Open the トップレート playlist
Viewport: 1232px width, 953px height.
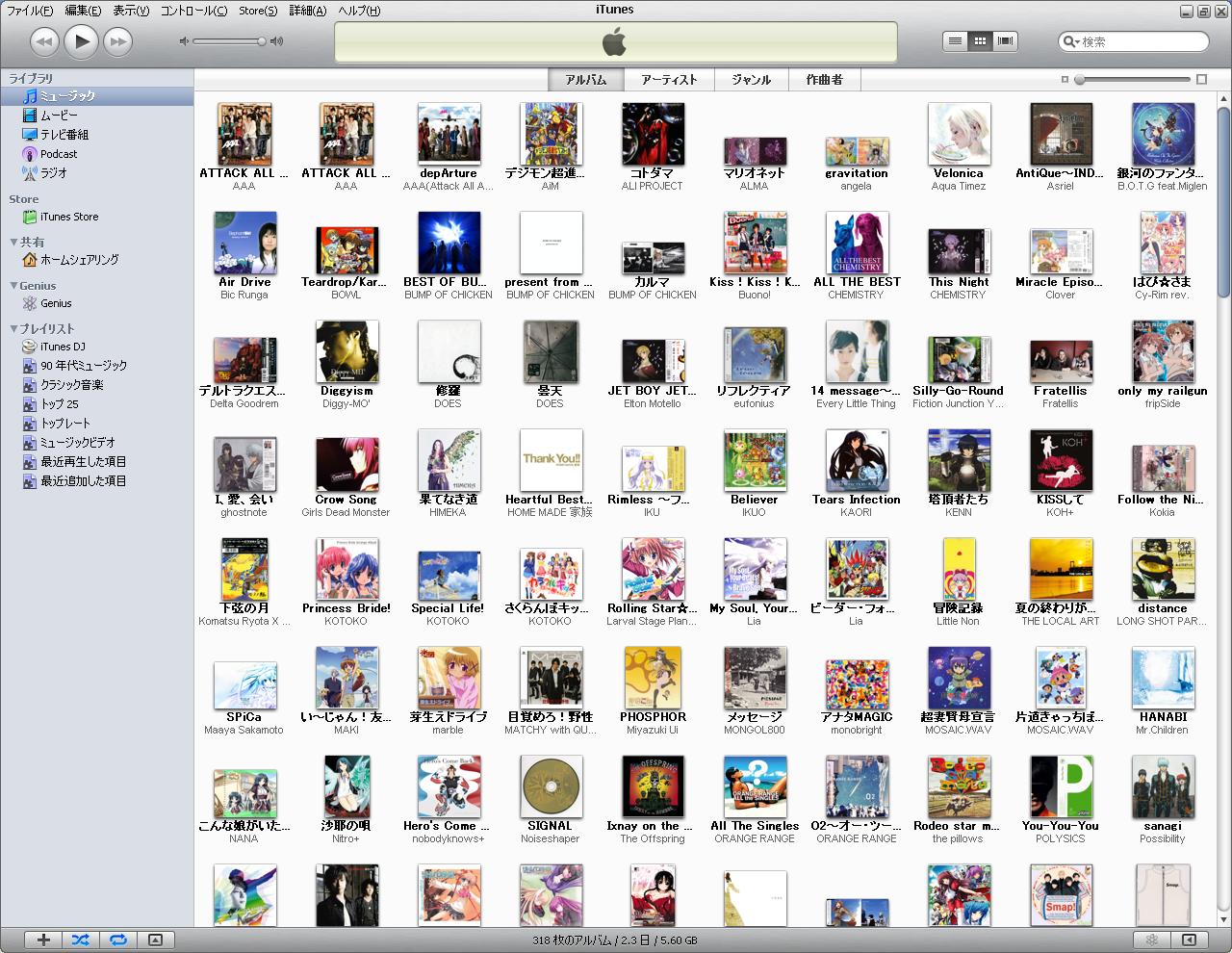point(96,424)
